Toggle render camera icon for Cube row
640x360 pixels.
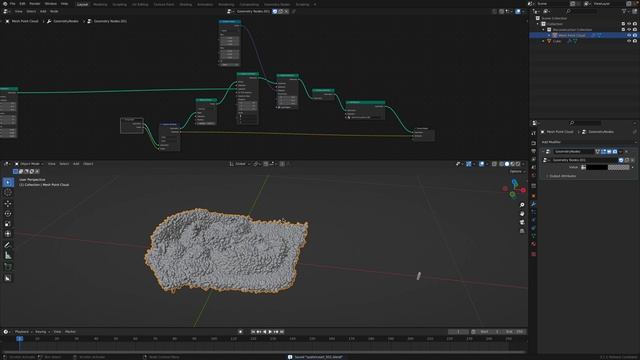pos(635,41)
